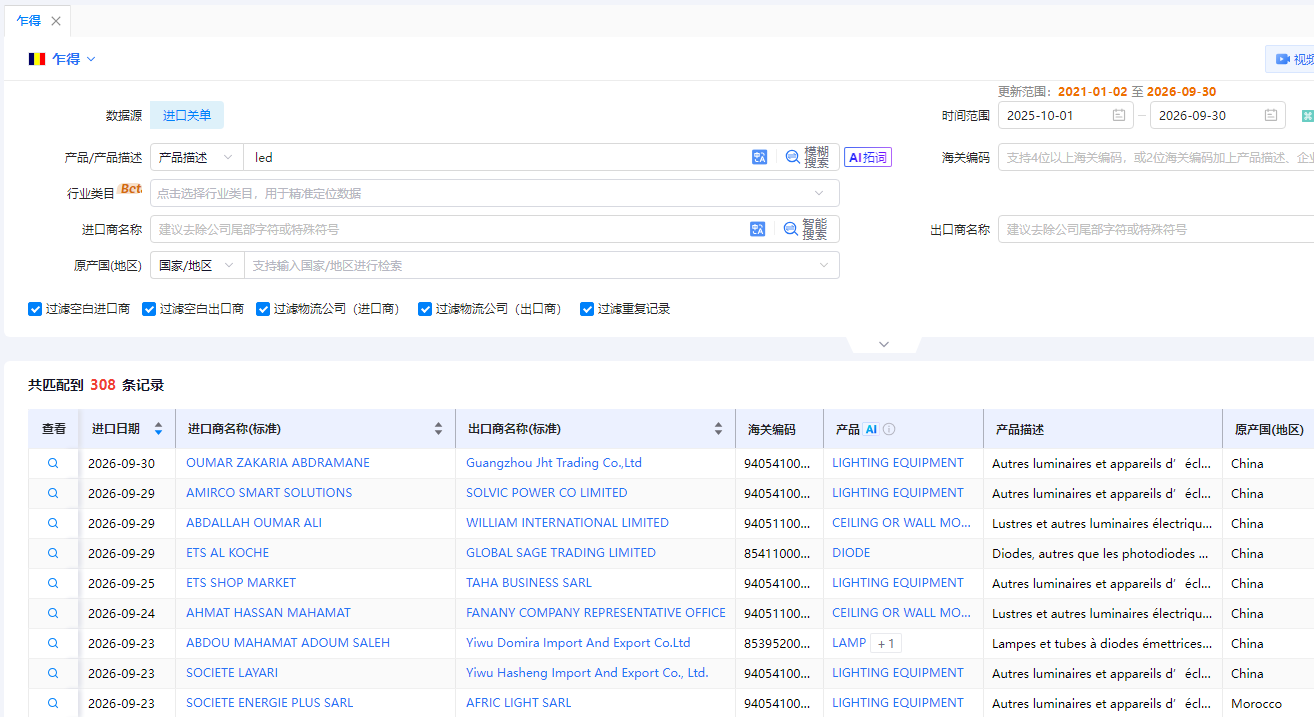
Task: Click the magnifier icon for ETS AL KOCHE row
Action: pos(53,553)
